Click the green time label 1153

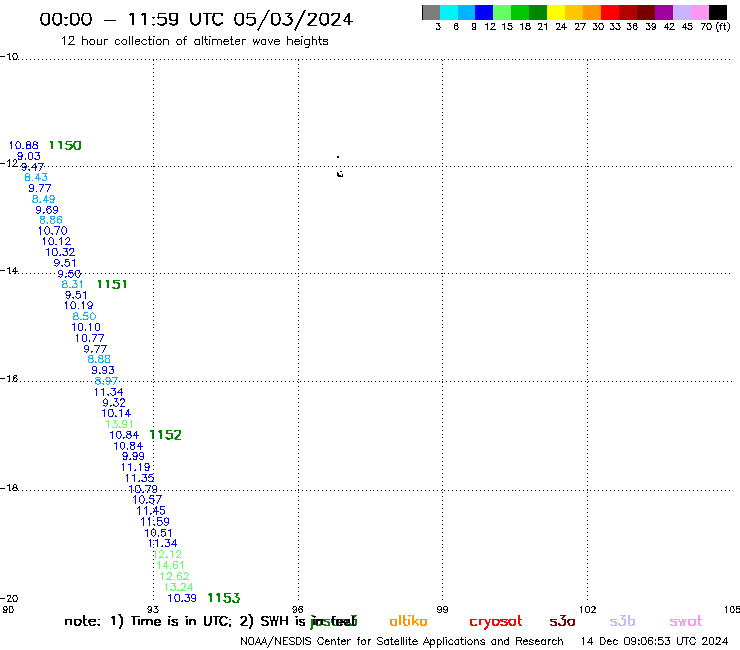224,598
